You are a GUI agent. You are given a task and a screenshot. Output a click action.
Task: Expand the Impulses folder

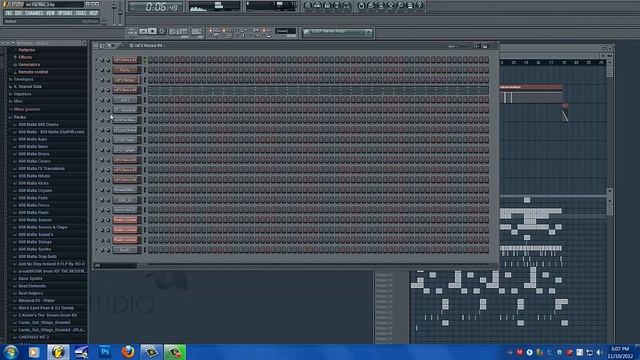[x=22, y=94]
